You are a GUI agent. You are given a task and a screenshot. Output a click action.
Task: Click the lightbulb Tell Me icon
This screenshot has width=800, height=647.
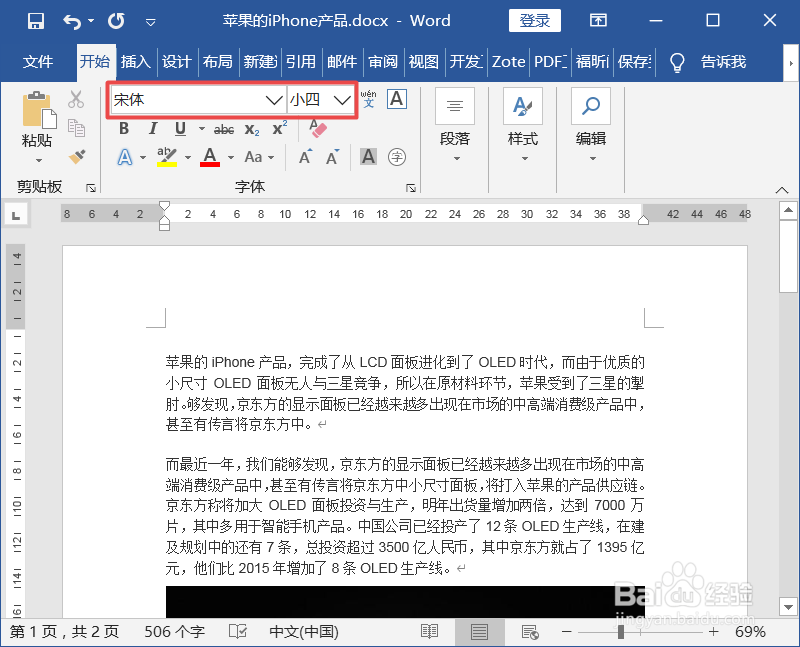(677, 62)
